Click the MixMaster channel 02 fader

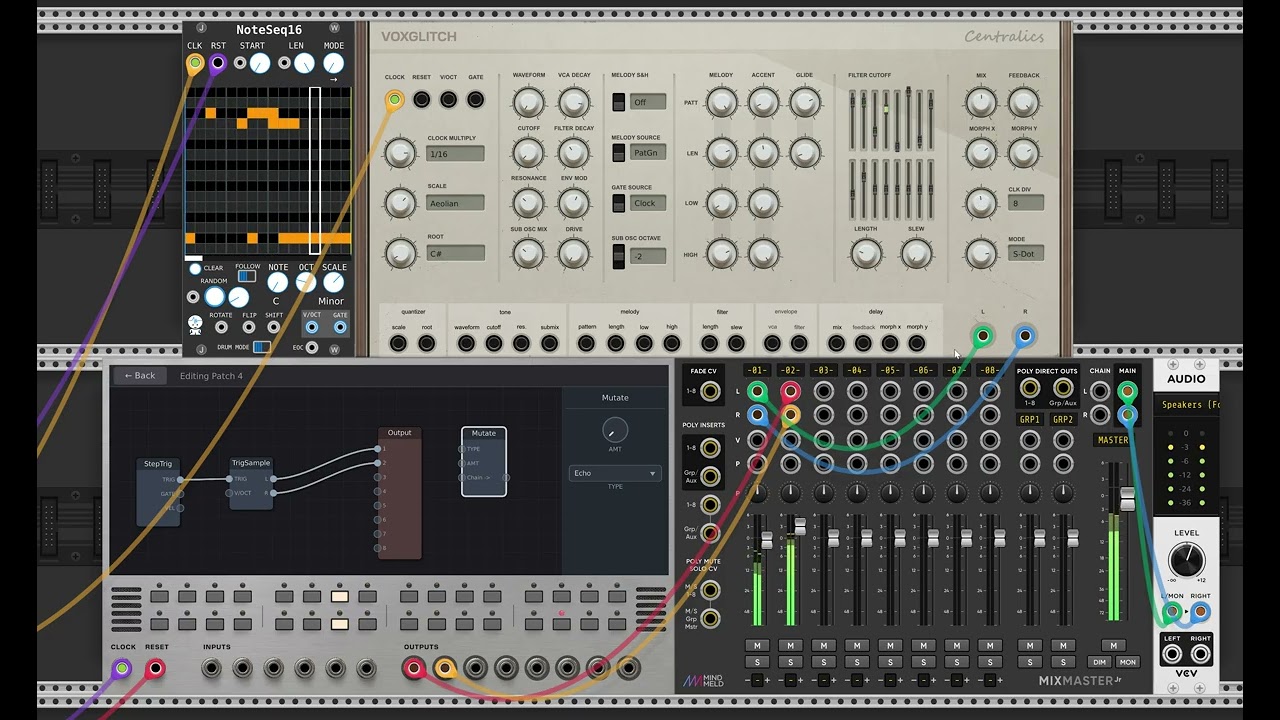point(799,526)
